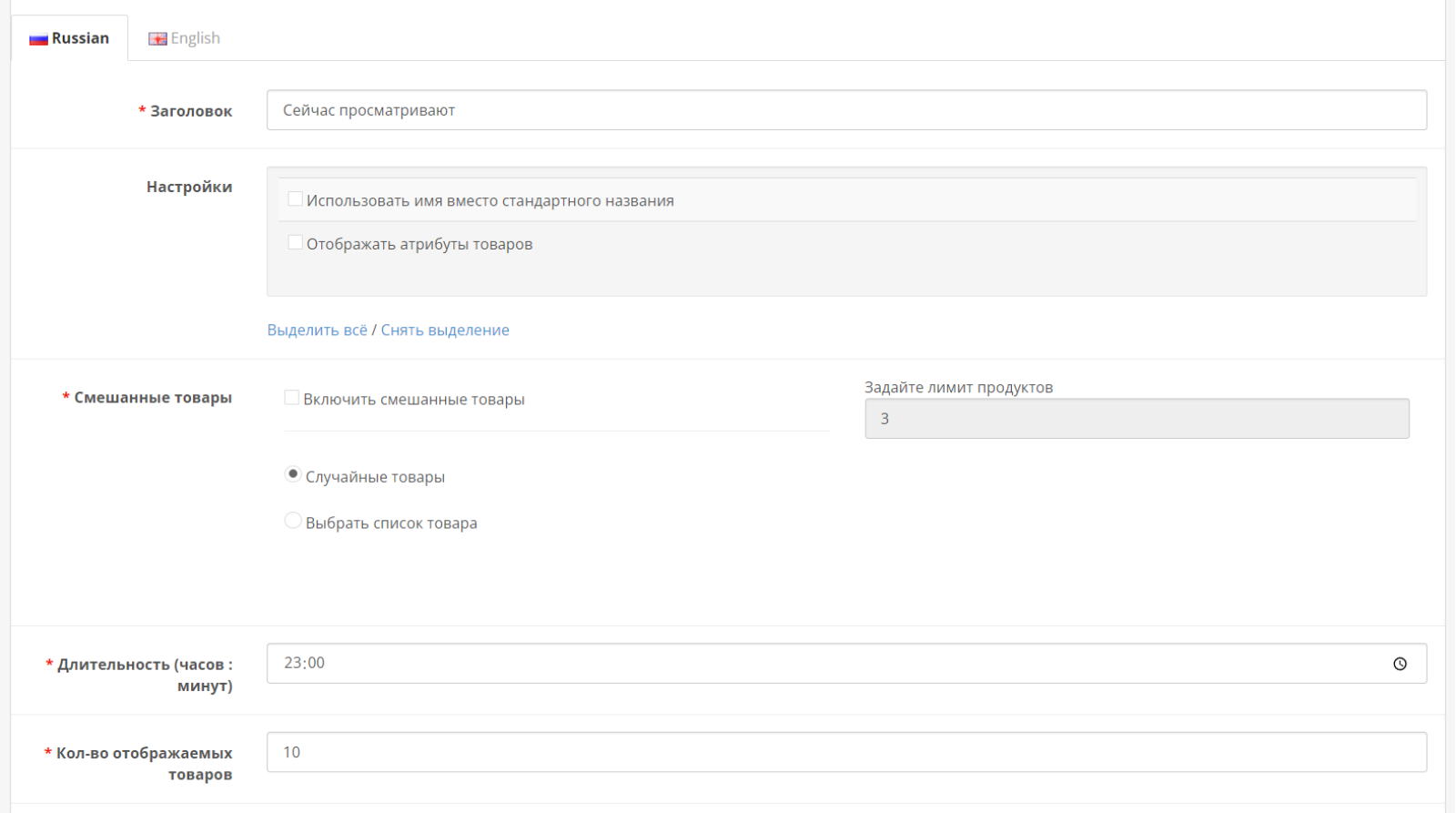Click the duration field showing 23:00
This screenshot has height=813, width=1456.
pyautogui.click(x=846, y=664)
